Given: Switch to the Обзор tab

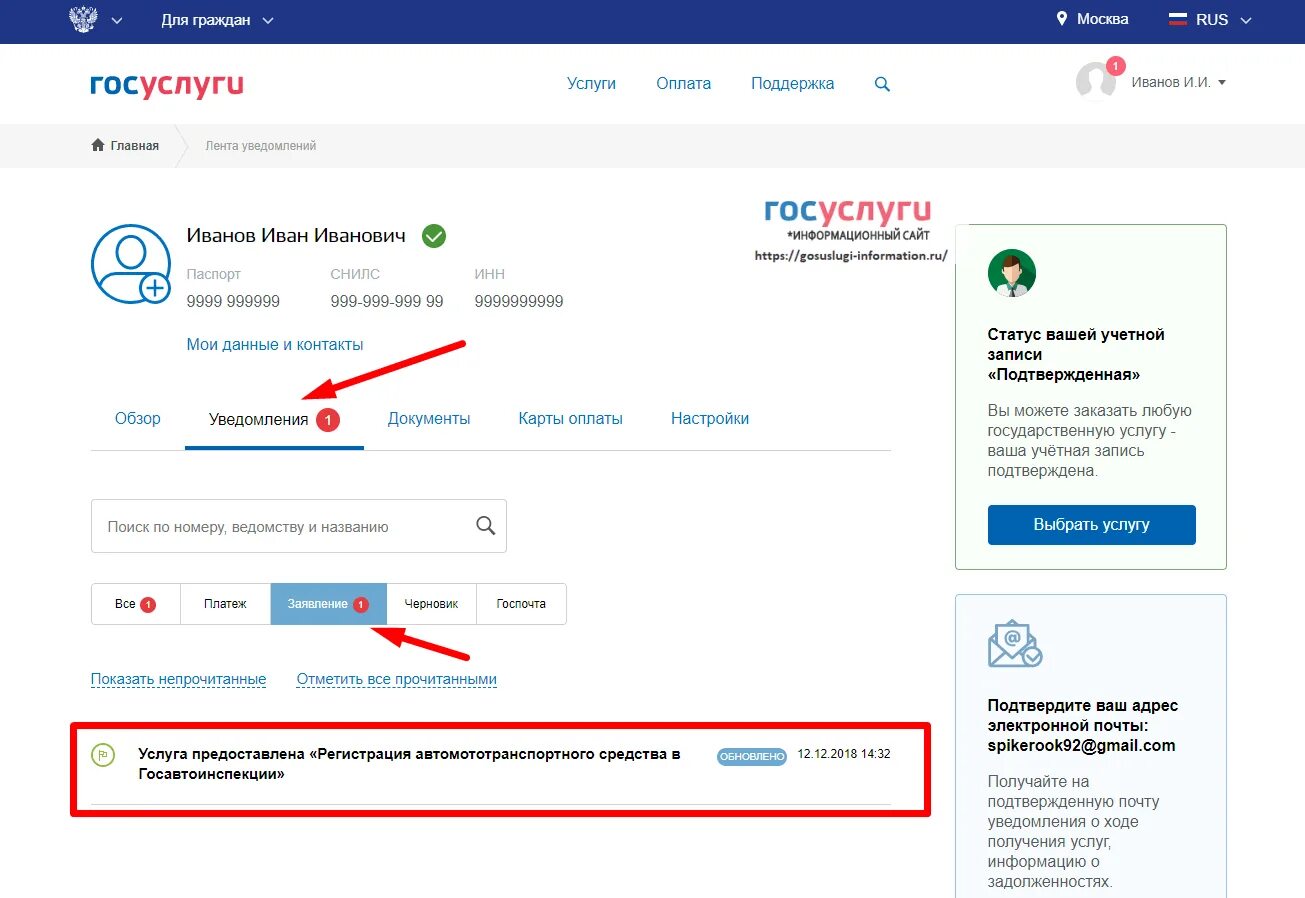Looking at the screenshot, I should coord(138,419).
